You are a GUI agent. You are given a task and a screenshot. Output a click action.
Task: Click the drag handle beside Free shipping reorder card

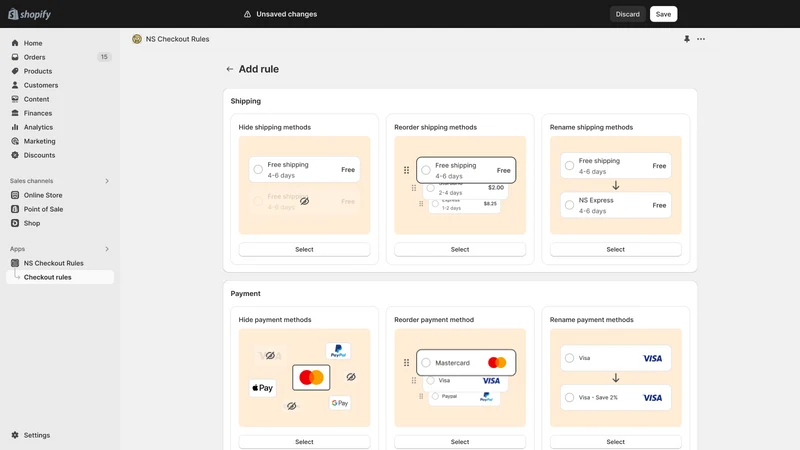point(406,170)
